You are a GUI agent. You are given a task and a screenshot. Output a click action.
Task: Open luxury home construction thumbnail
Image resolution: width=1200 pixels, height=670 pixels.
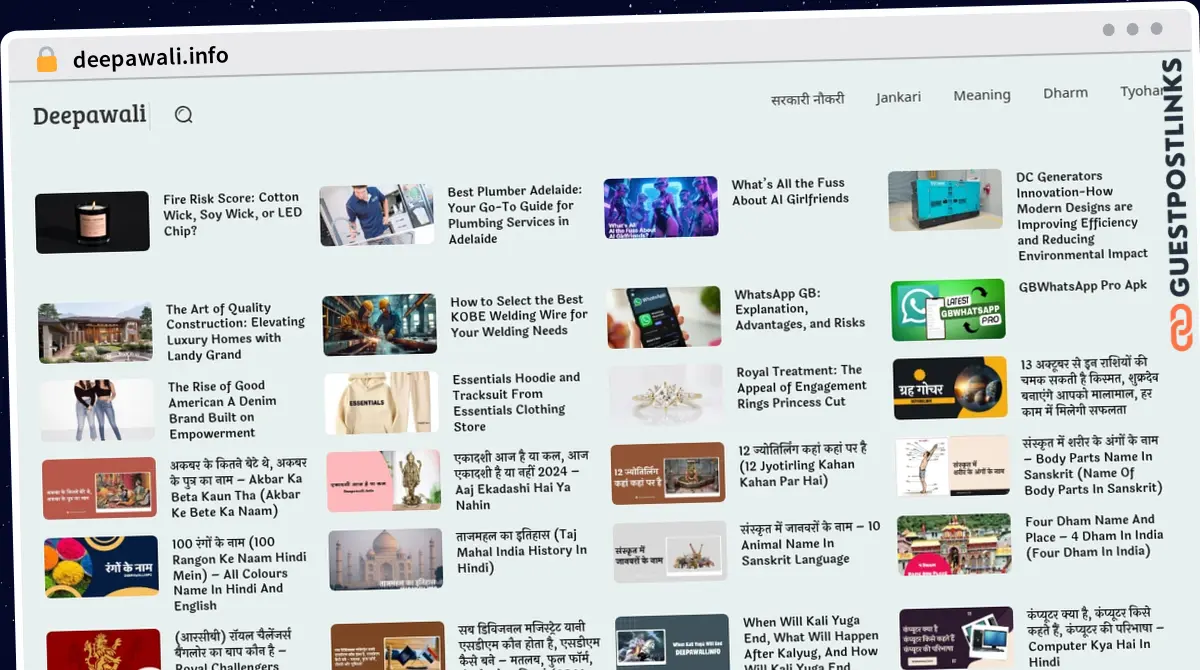(x=96, y=332)
